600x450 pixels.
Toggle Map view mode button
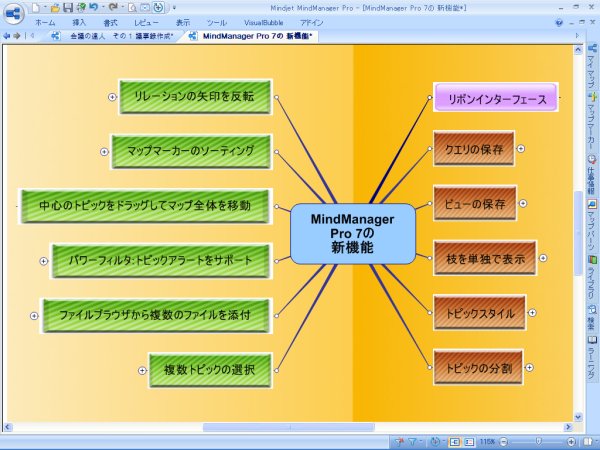coord(455,442)
